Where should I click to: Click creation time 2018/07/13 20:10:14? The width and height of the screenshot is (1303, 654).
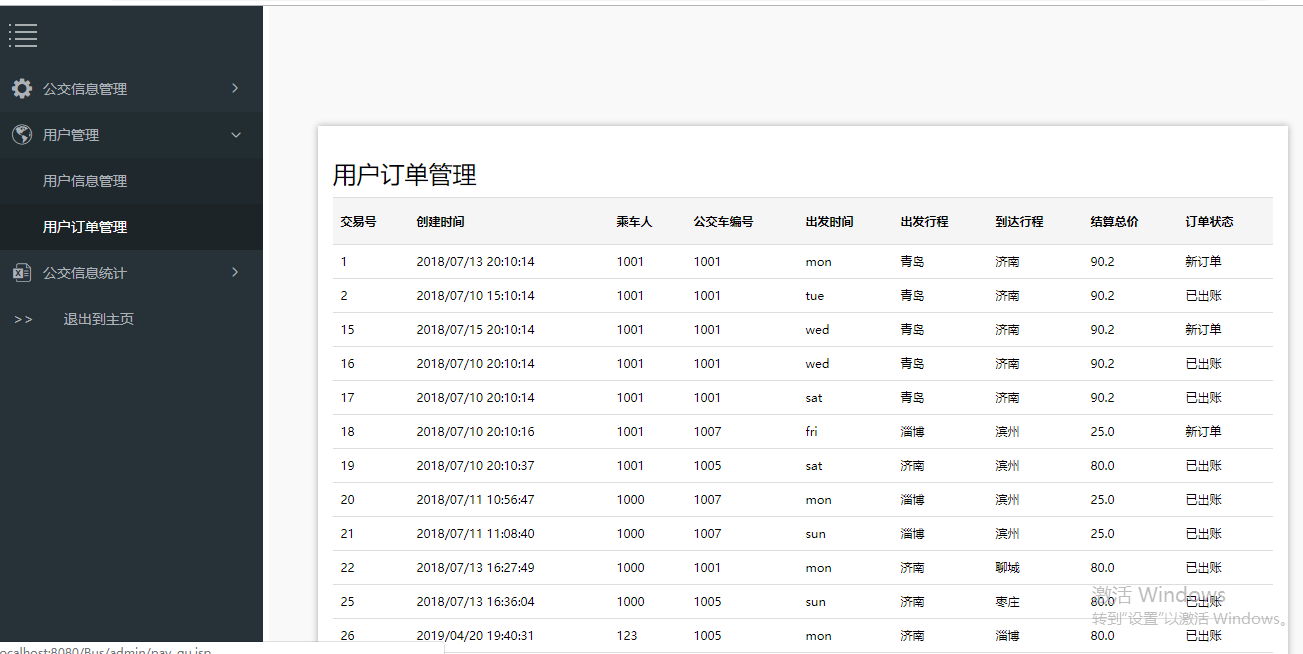pyautogui.click(x=475, y=262)
